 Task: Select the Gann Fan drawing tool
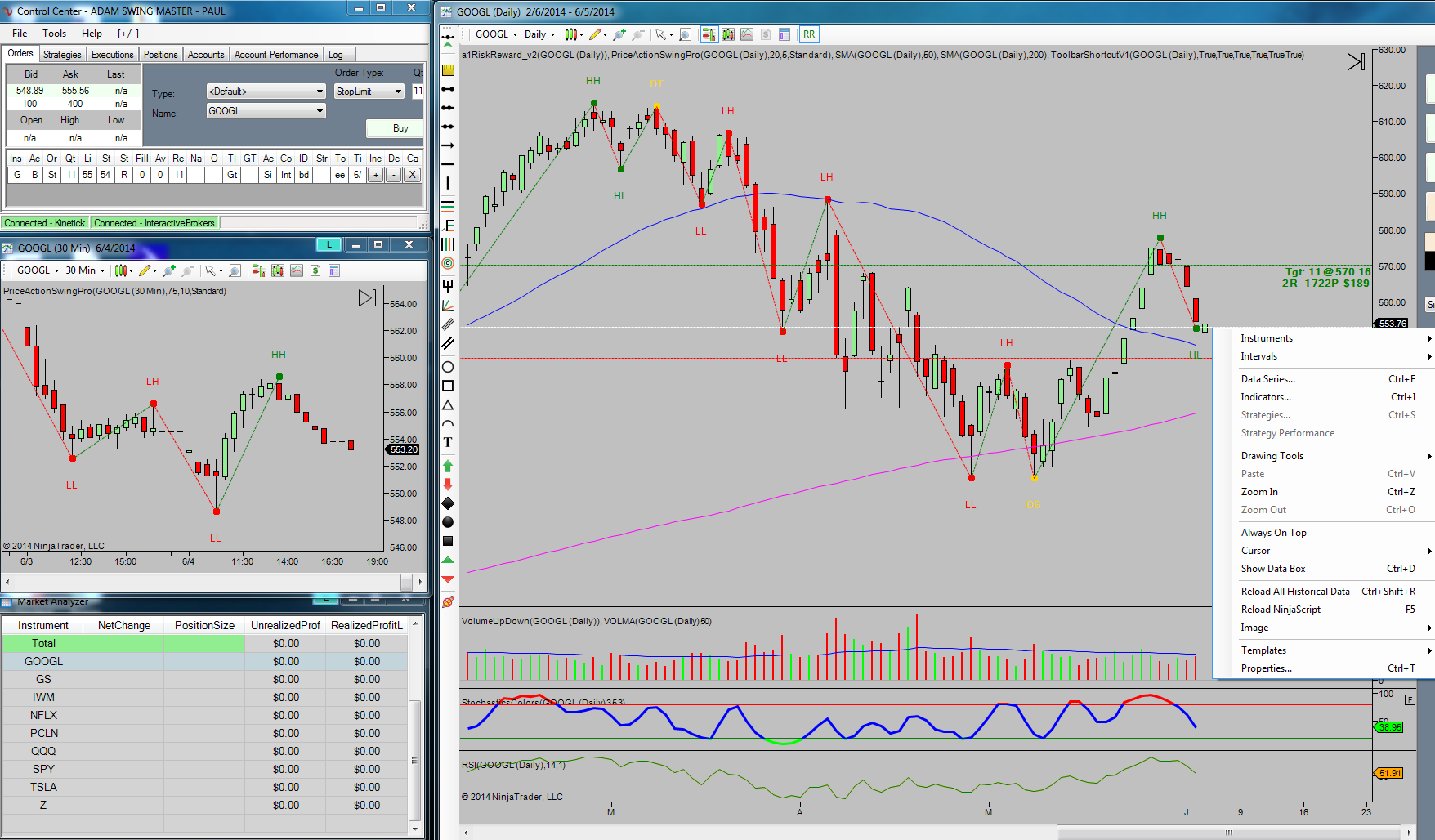[448, 305]
